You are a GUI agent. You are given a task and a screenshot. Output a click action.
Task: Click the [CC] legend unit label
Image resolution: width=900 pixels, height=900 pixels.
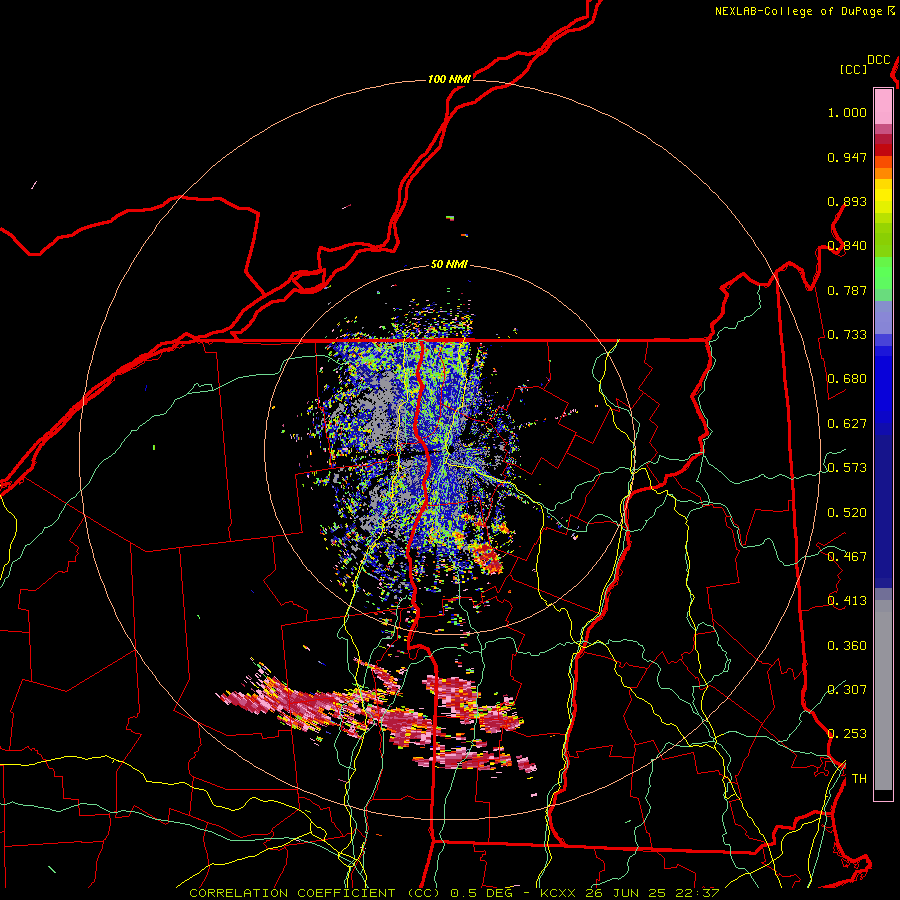853,69
